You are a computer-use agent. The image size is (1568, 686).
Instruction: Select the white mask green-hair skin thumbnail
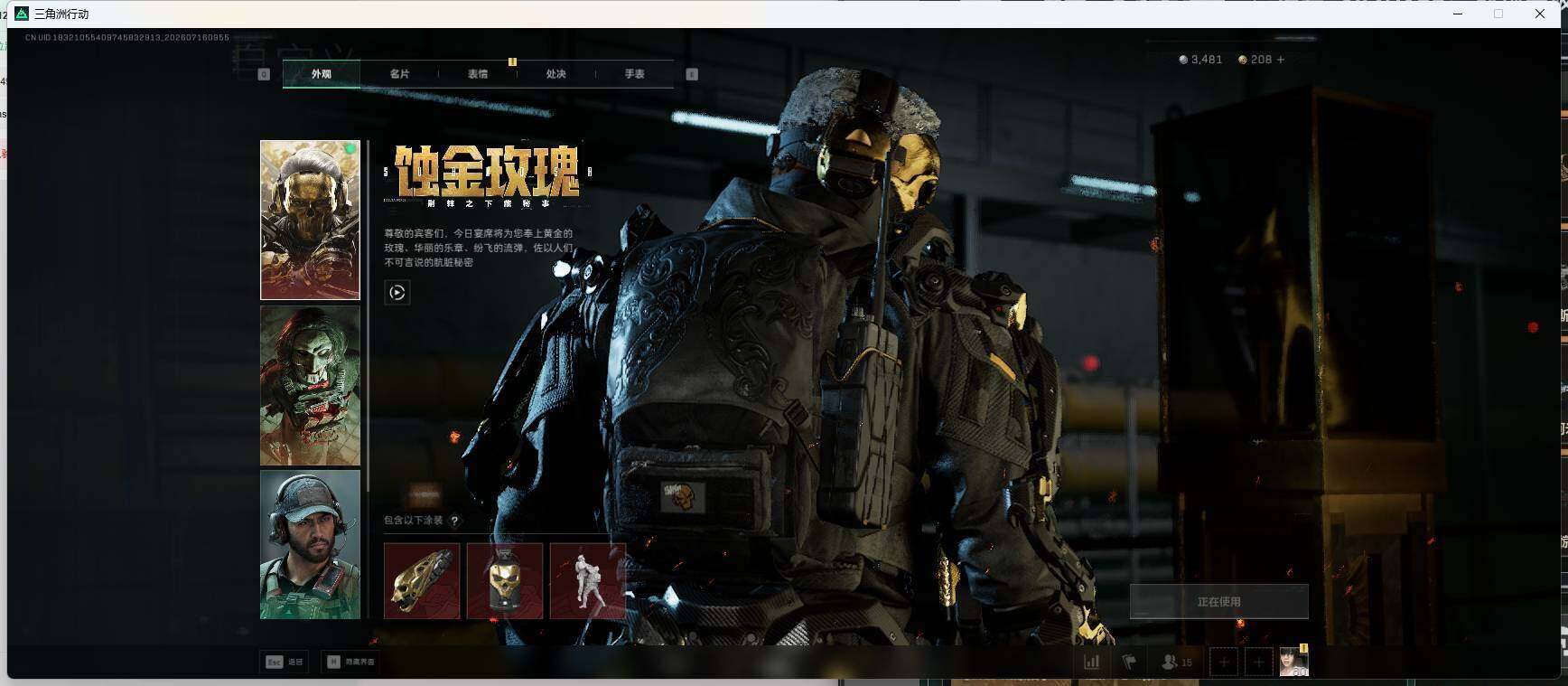[x=310, y=386]
